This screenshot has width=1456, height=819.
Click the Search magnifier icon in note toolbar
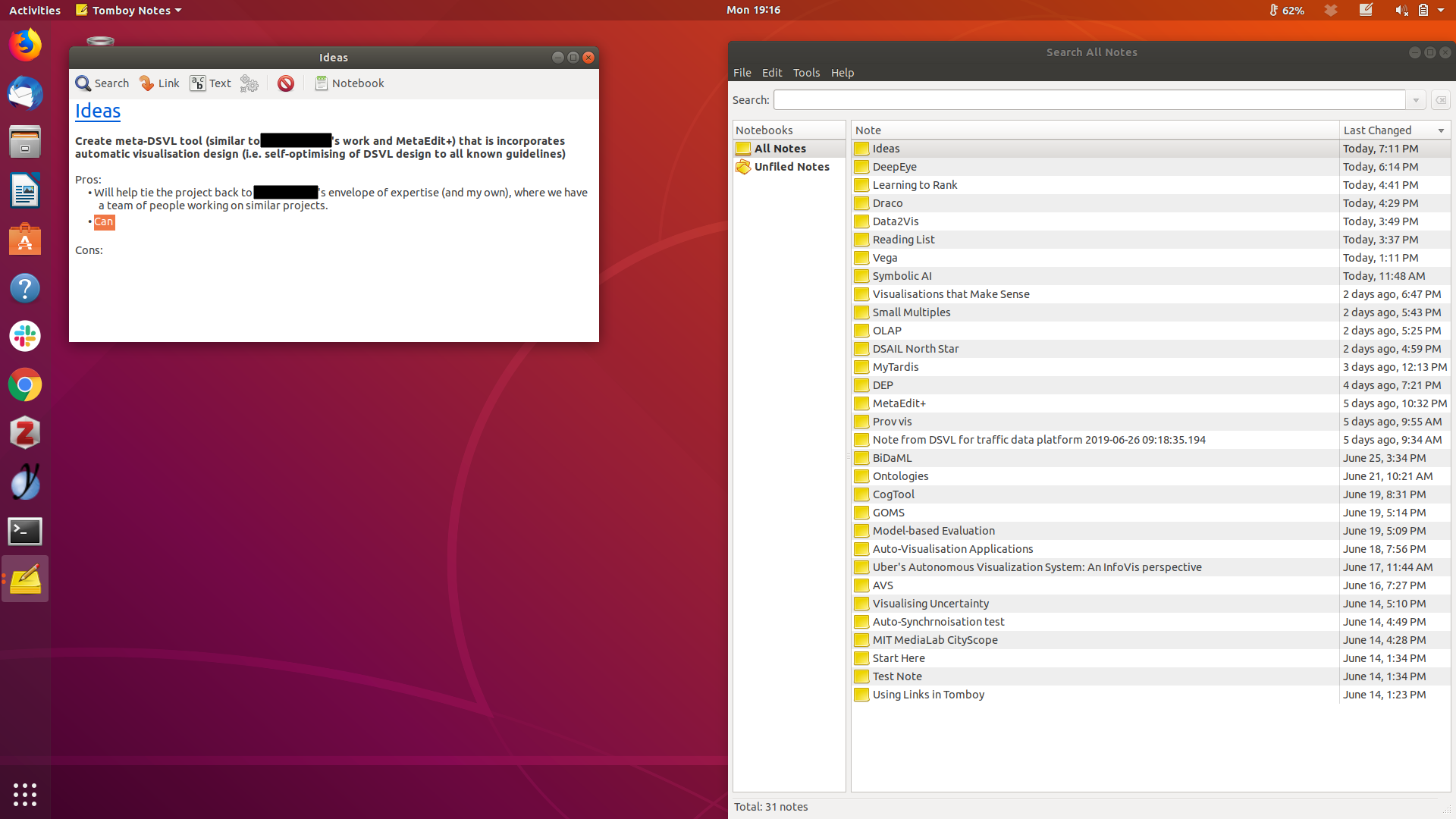pyautogui.click(x=83, y=83)
